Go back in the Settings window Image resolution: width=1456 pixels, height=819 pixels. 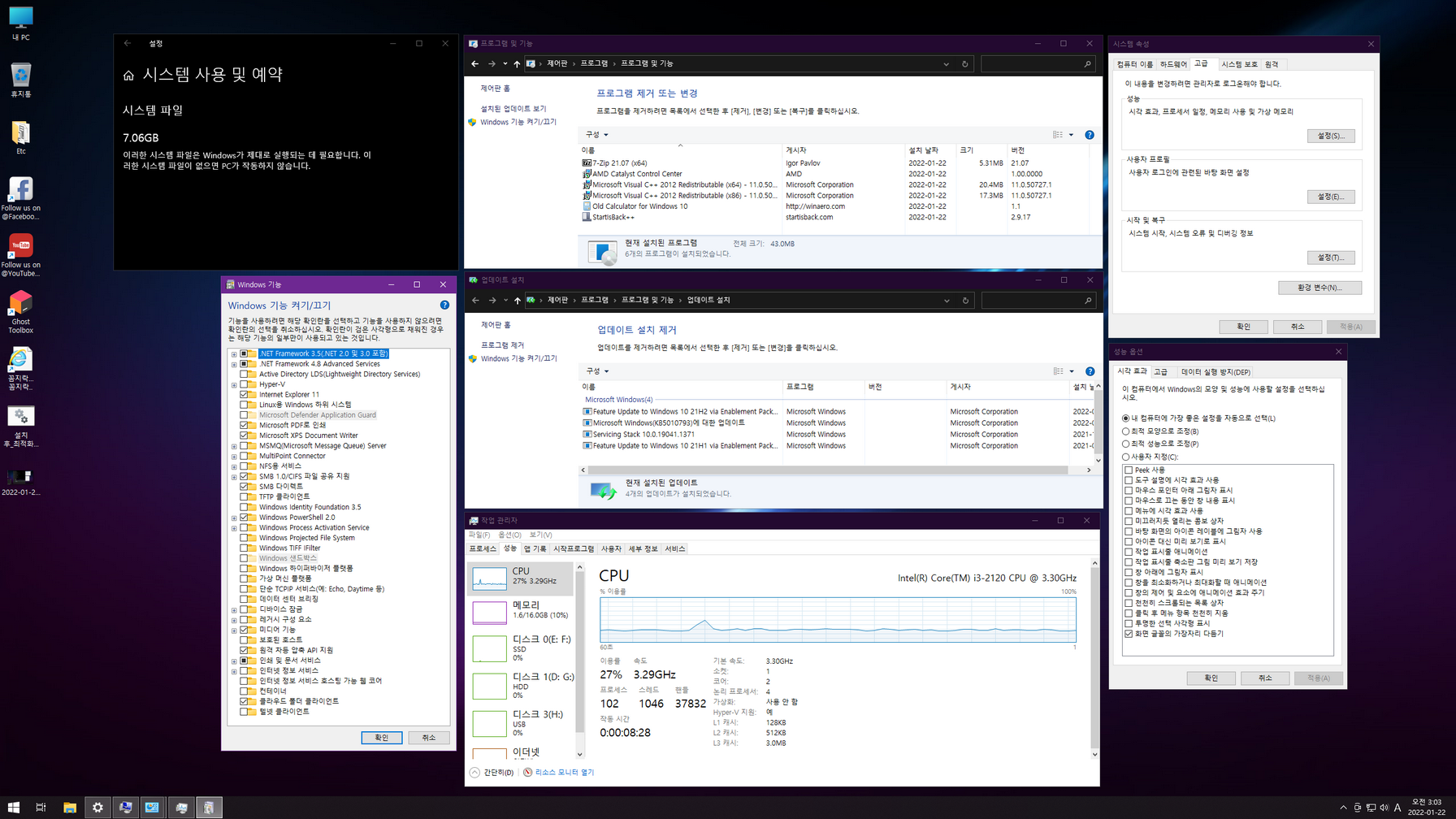[128, 43]
